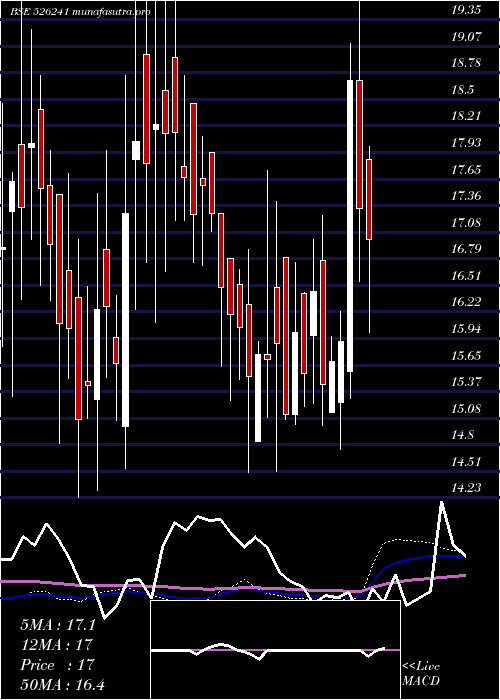Click the 50MA : 16.4 readout
The width and height of the screenshot is (500, 700).
[62, 684]
